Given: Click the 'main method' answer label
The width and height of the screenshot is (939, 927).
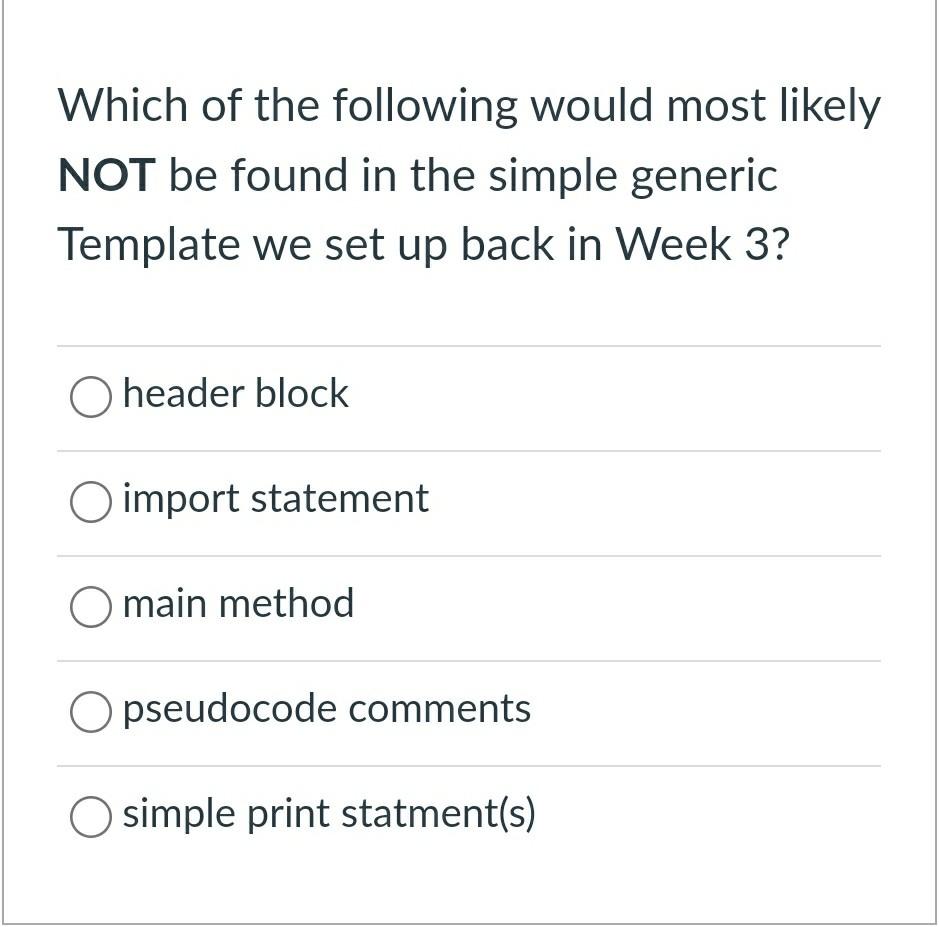Looking at the screenshot, I should tap(238, 604).
